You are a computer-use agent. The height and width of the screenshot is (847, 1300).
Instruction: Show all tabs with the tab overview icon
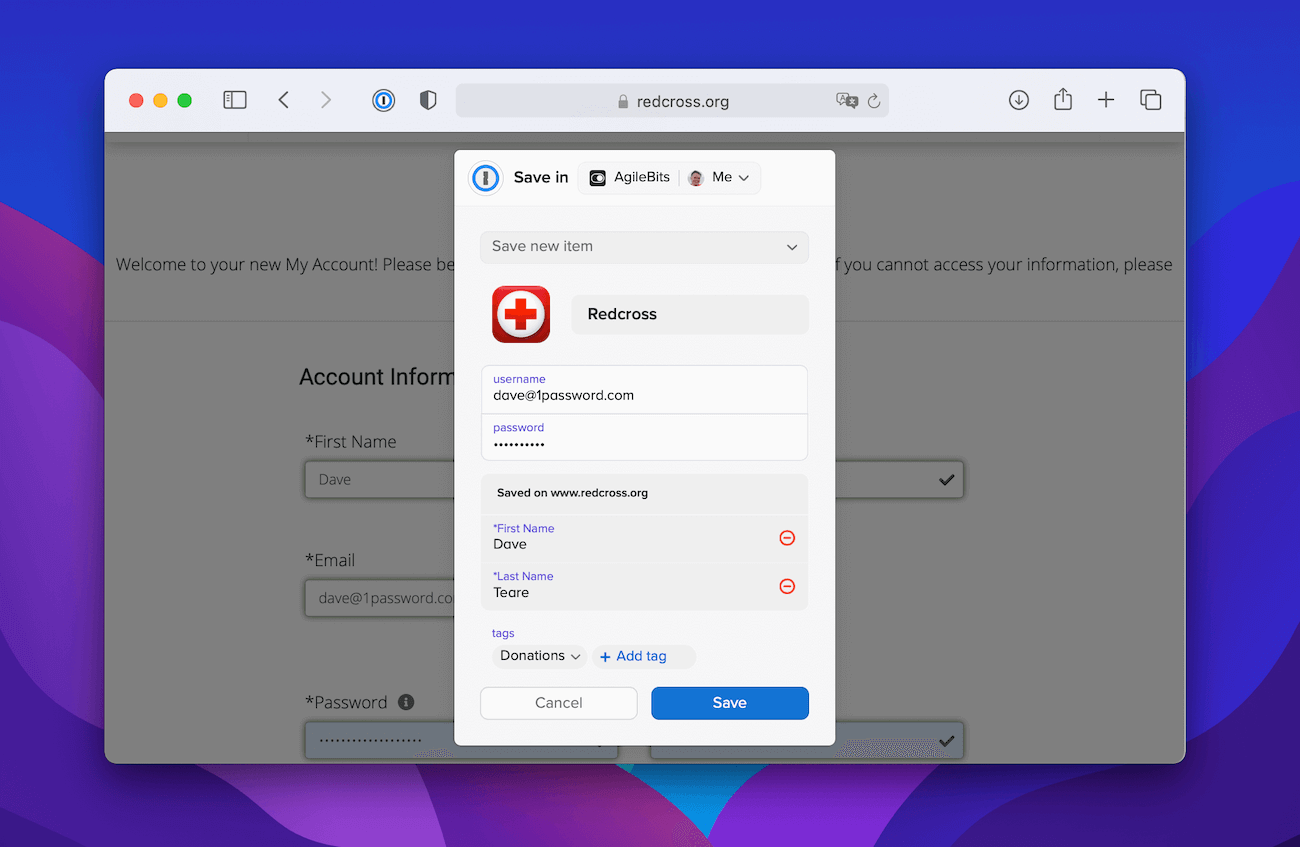pos(1150,100)
